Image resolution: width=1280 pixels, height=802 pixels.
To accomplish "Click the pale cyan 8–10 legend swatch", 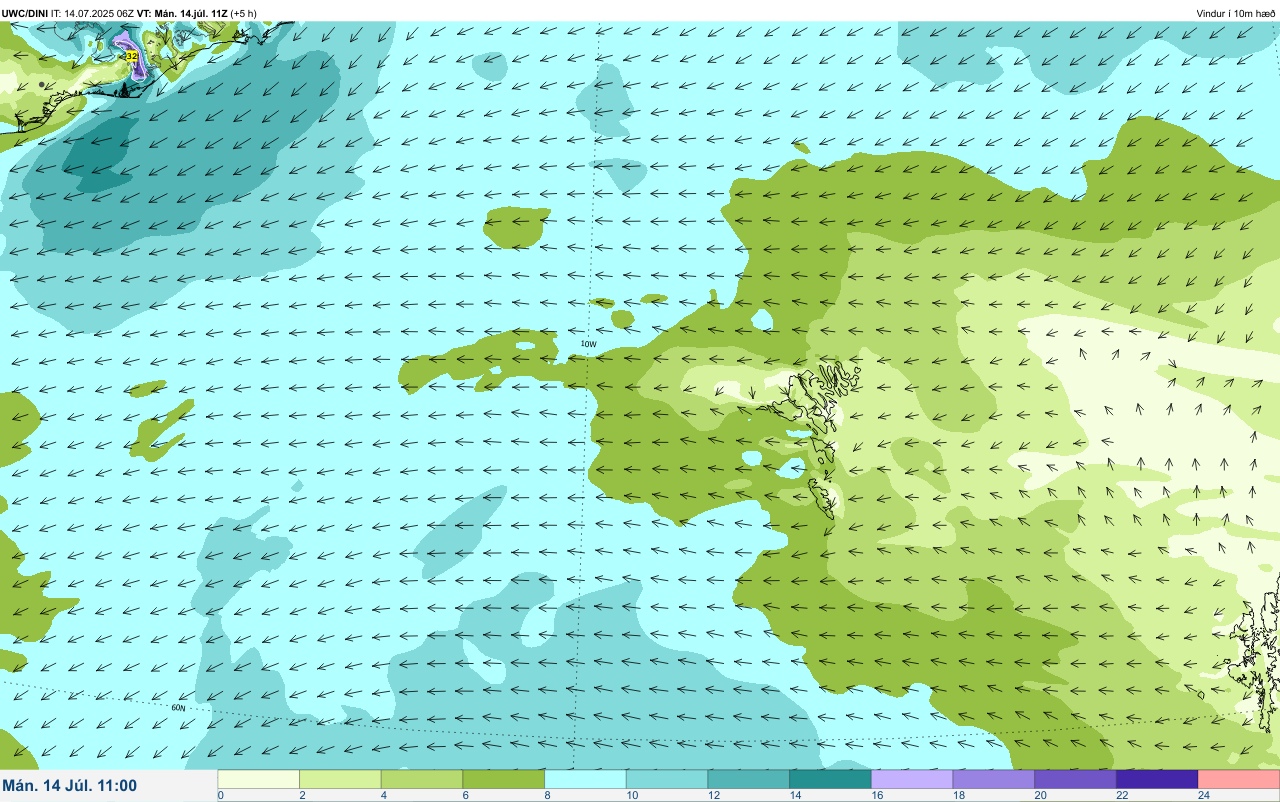I will pos(586,779).
